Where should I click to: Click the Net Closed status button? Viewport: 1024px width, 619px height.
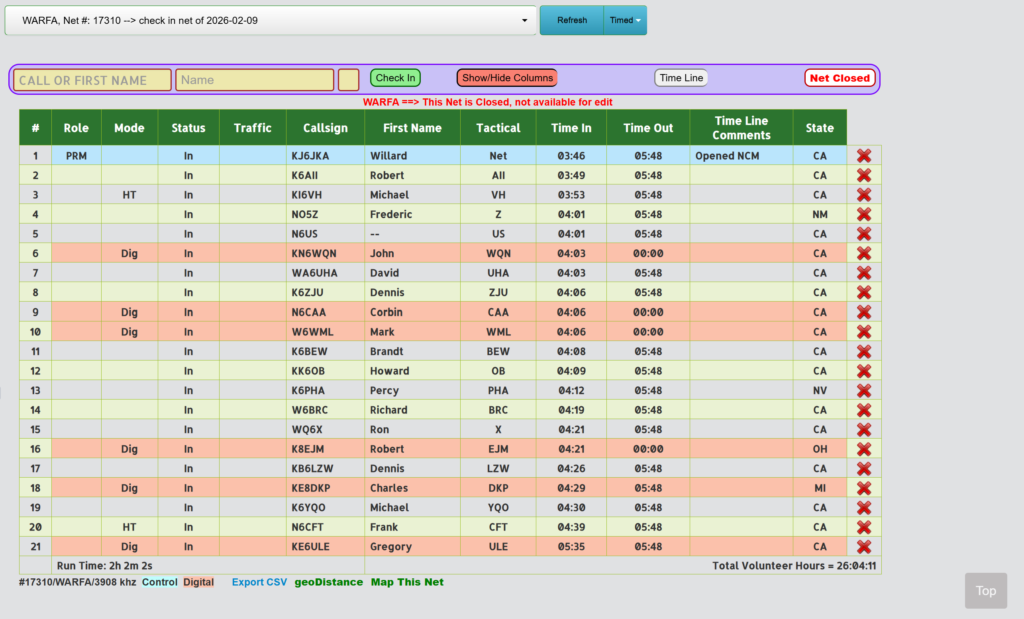pyautogui.click(x=839, y=78)
